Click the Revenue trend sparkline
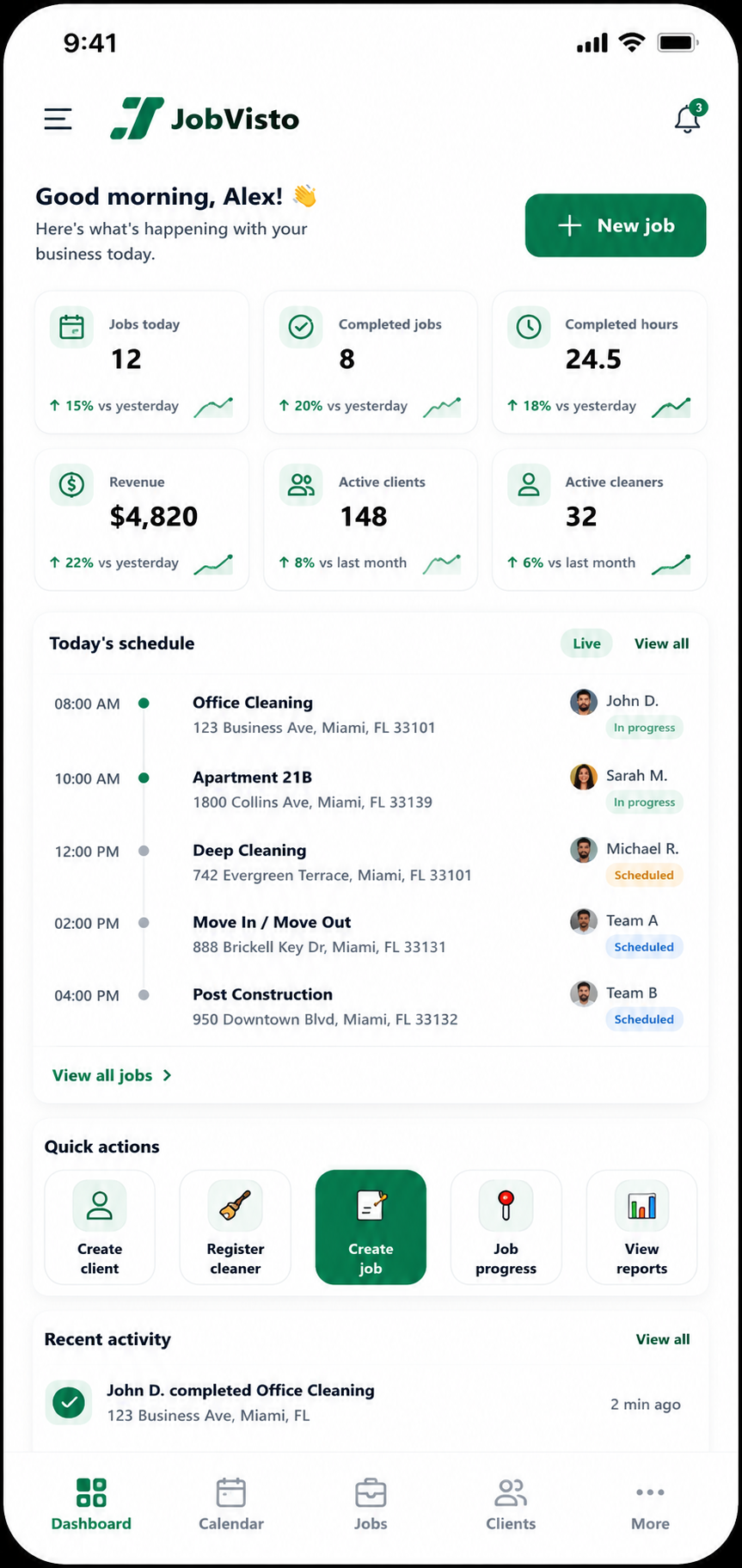 click(213, 563)
